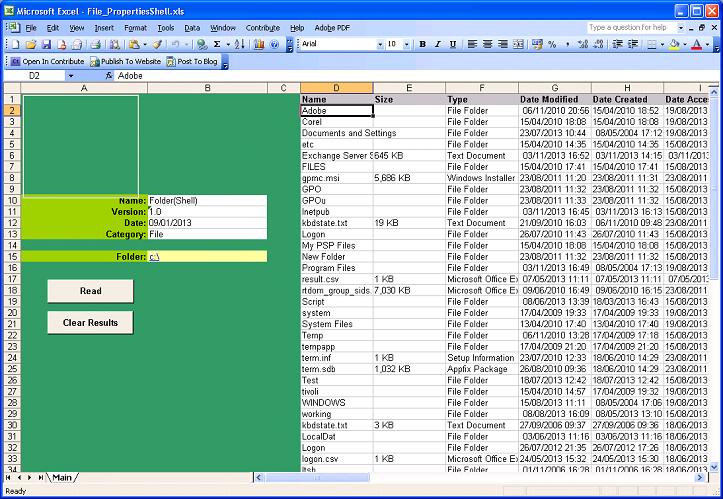
Task: Launch the Chart Wizard icon
Action: click(260, 45)
